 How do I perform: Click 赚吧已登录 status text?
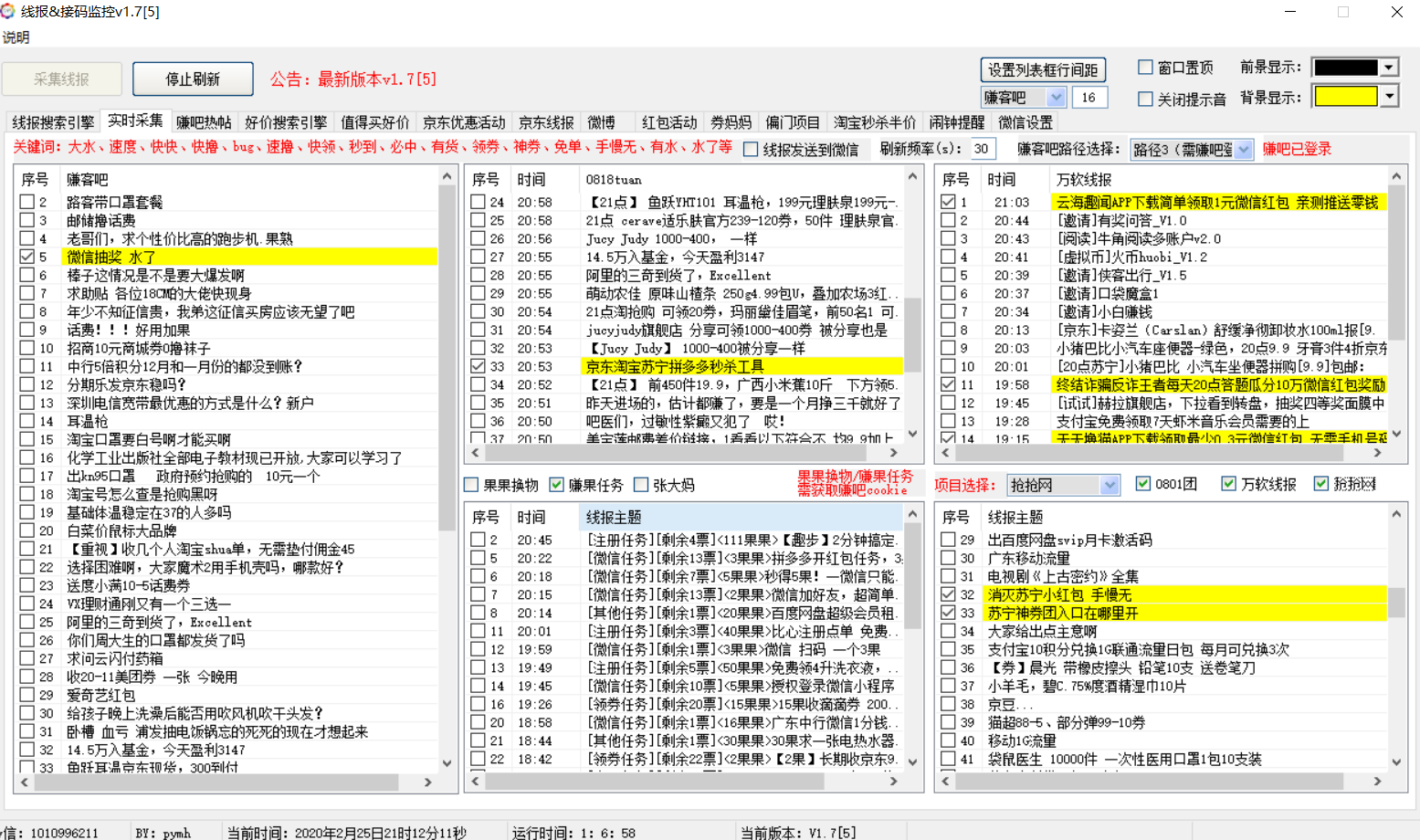click(1297, 149)
